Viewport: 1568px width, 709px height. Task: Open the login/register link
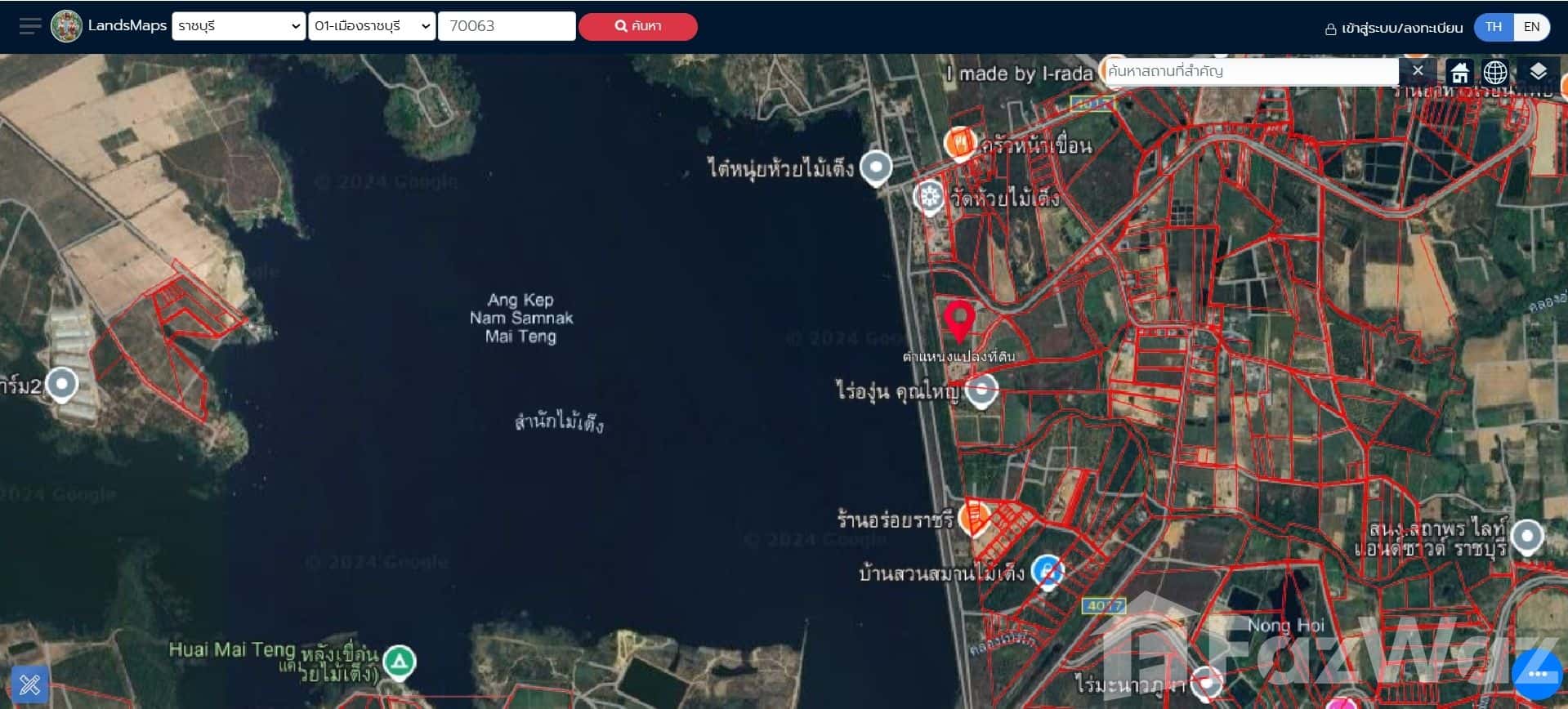coord(1394,28)
